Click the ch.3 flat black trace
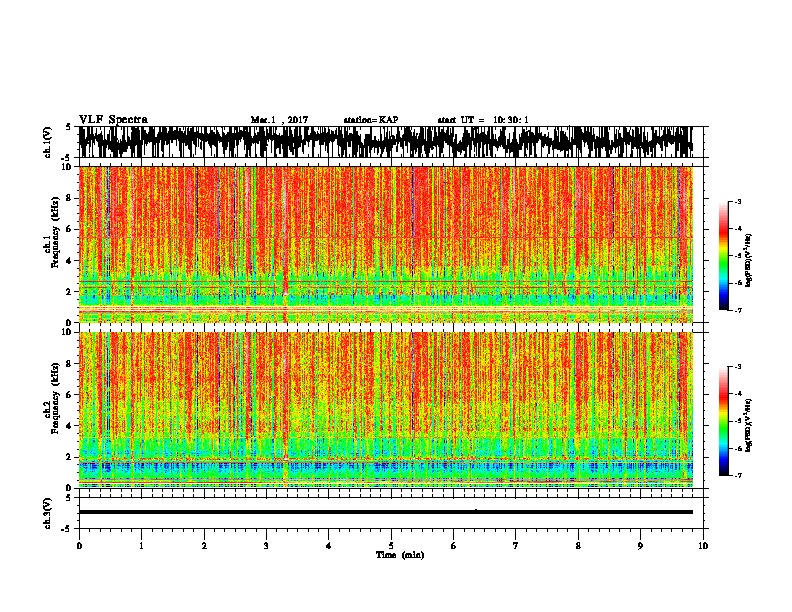Image resolution: width=792 pixels, height=612 pixels. (x=386, y=512)
